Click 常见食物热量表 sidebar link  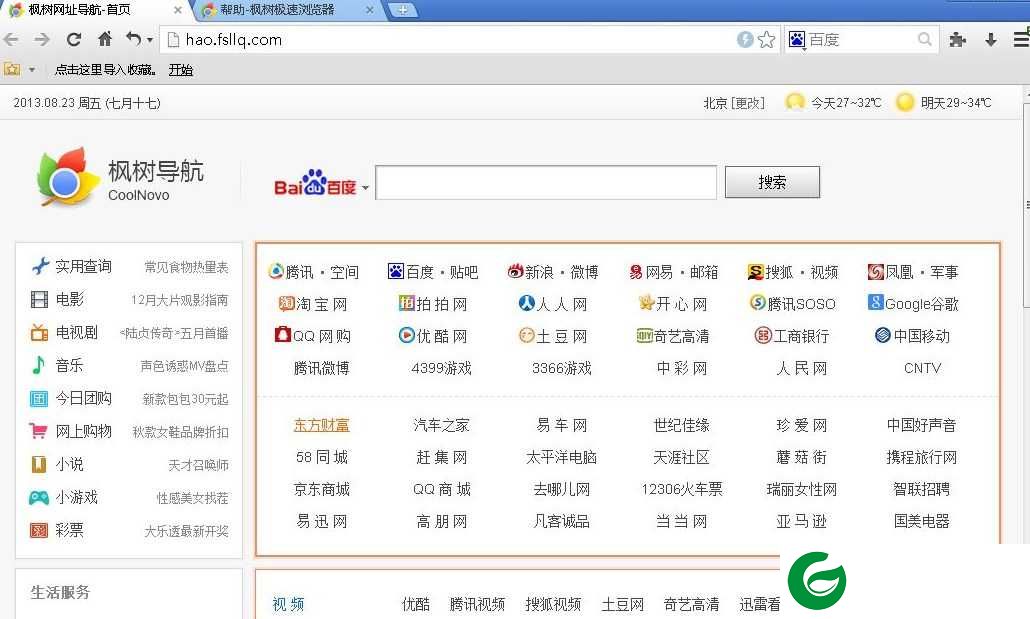coord(187,267)
